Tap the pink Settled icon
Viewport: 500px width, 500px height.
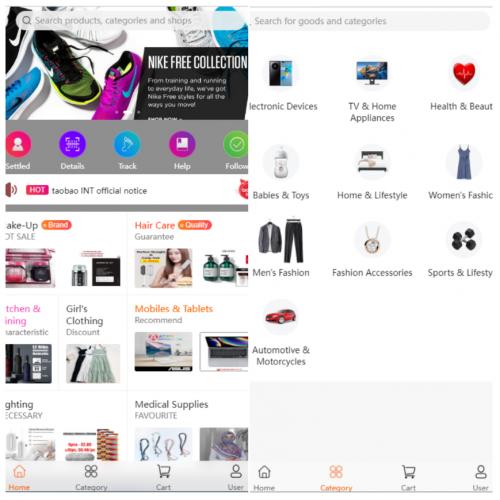18,145
